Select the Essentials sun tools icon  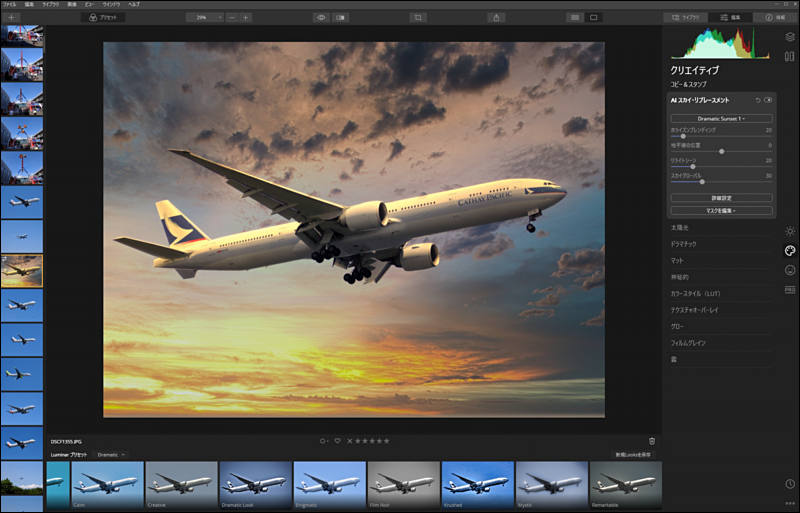[x=789, y=231]
